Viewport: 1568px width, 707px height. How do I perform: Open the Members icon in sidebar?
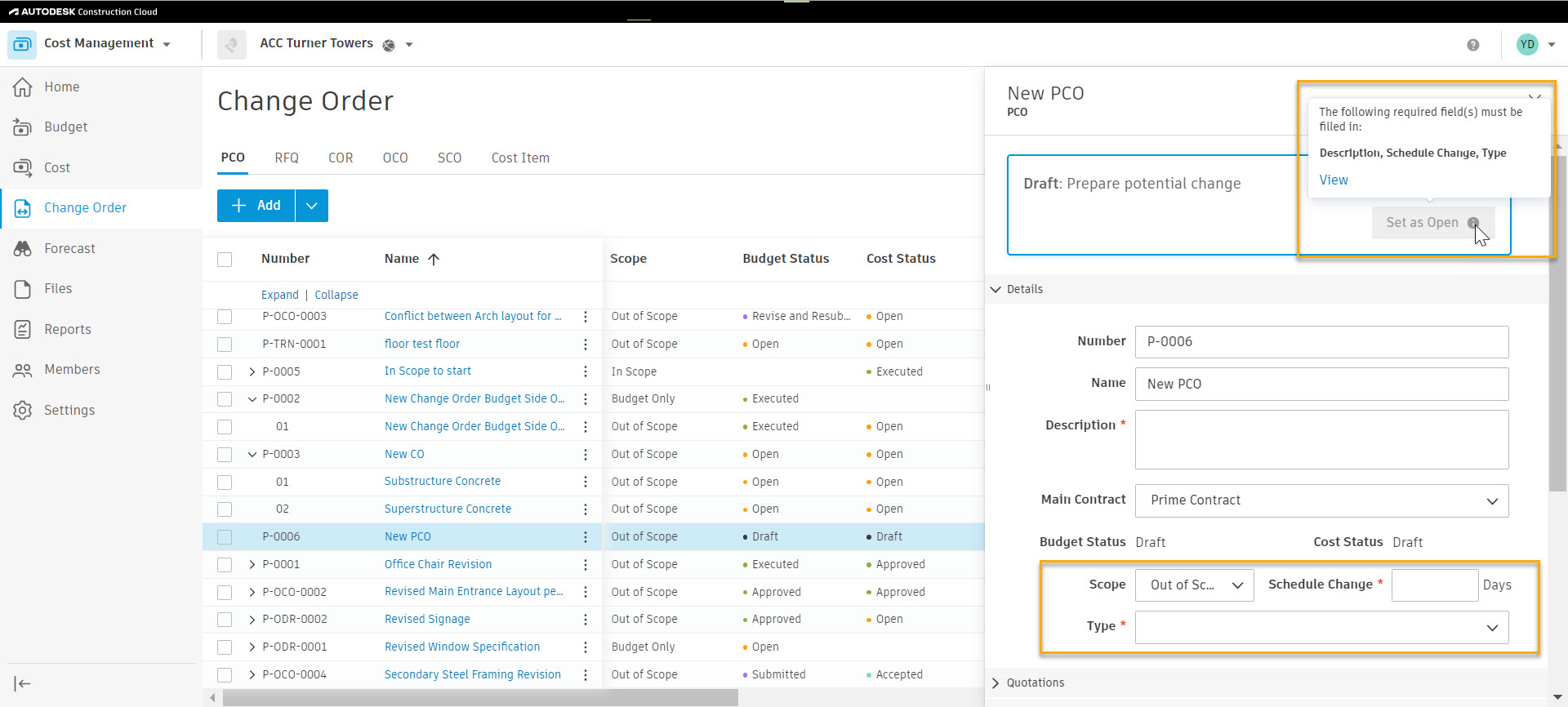(23, 370)
